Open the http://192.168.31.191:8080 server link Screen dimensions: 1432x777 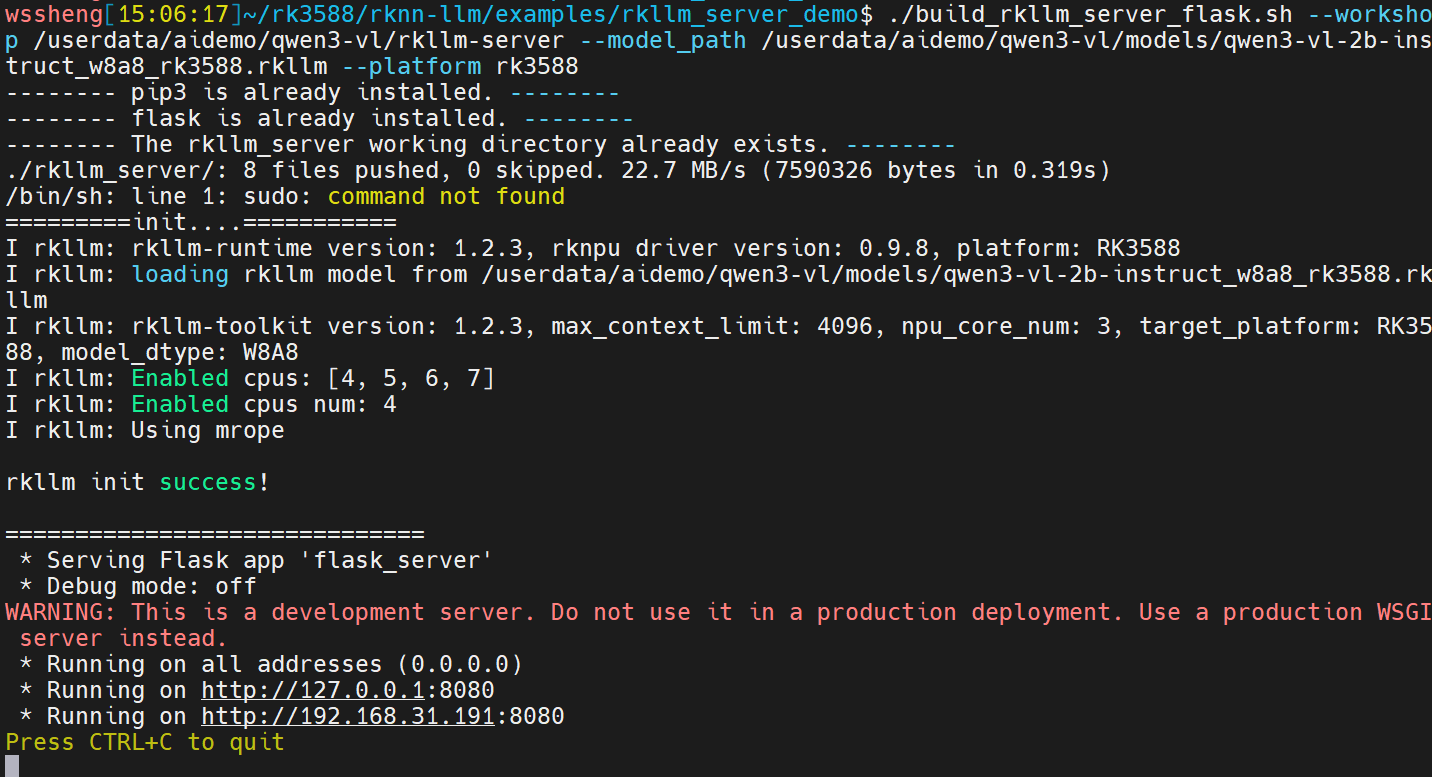click(x=383, y=716)
